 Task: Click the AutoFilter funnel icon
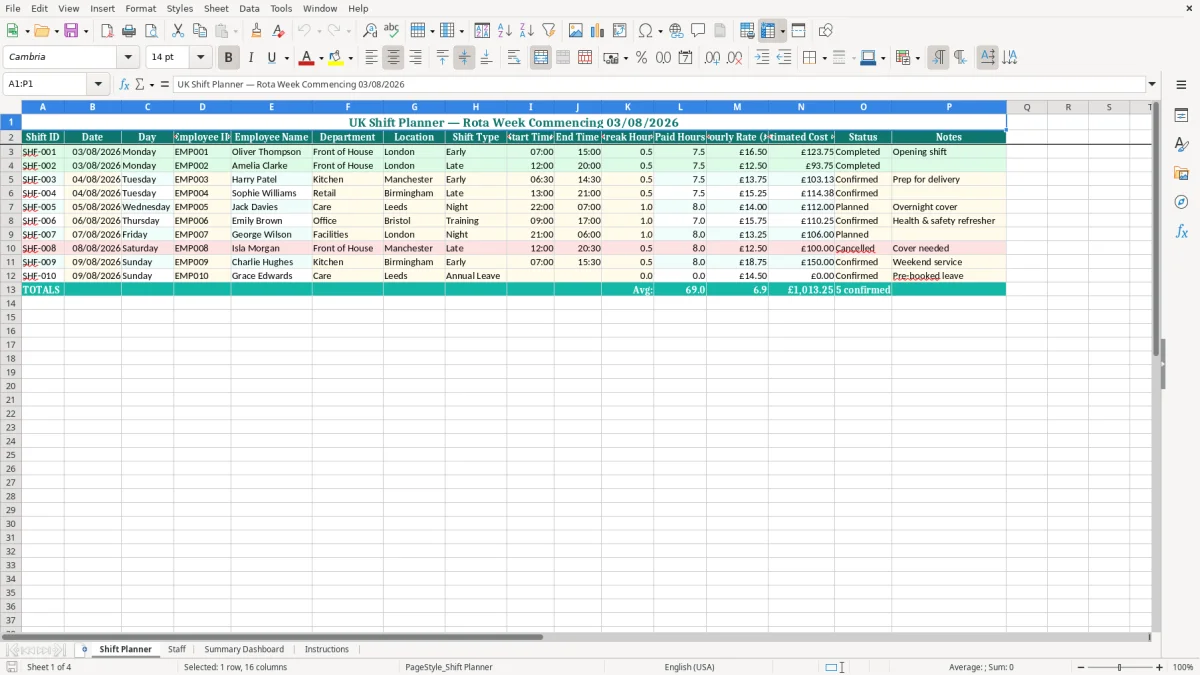point(549,31)
